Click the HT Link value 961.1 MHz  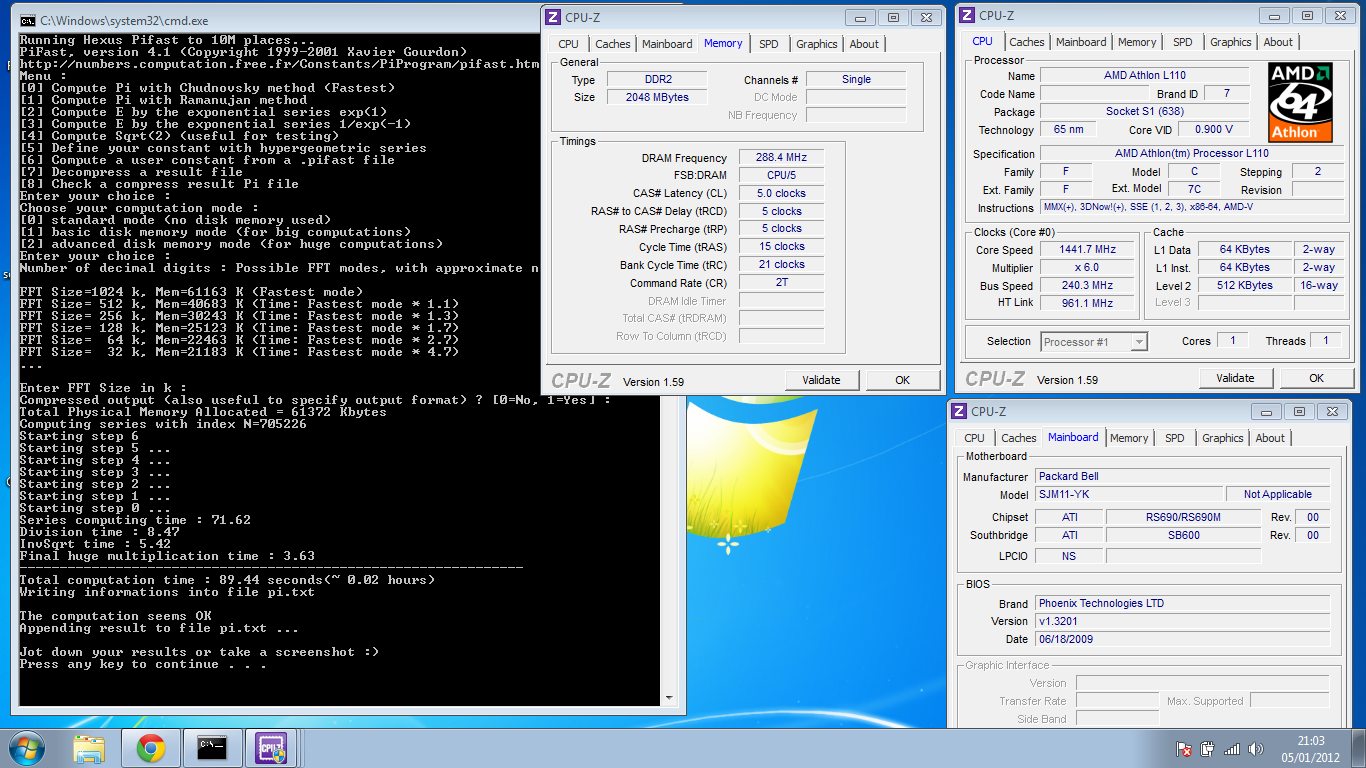1086,304
